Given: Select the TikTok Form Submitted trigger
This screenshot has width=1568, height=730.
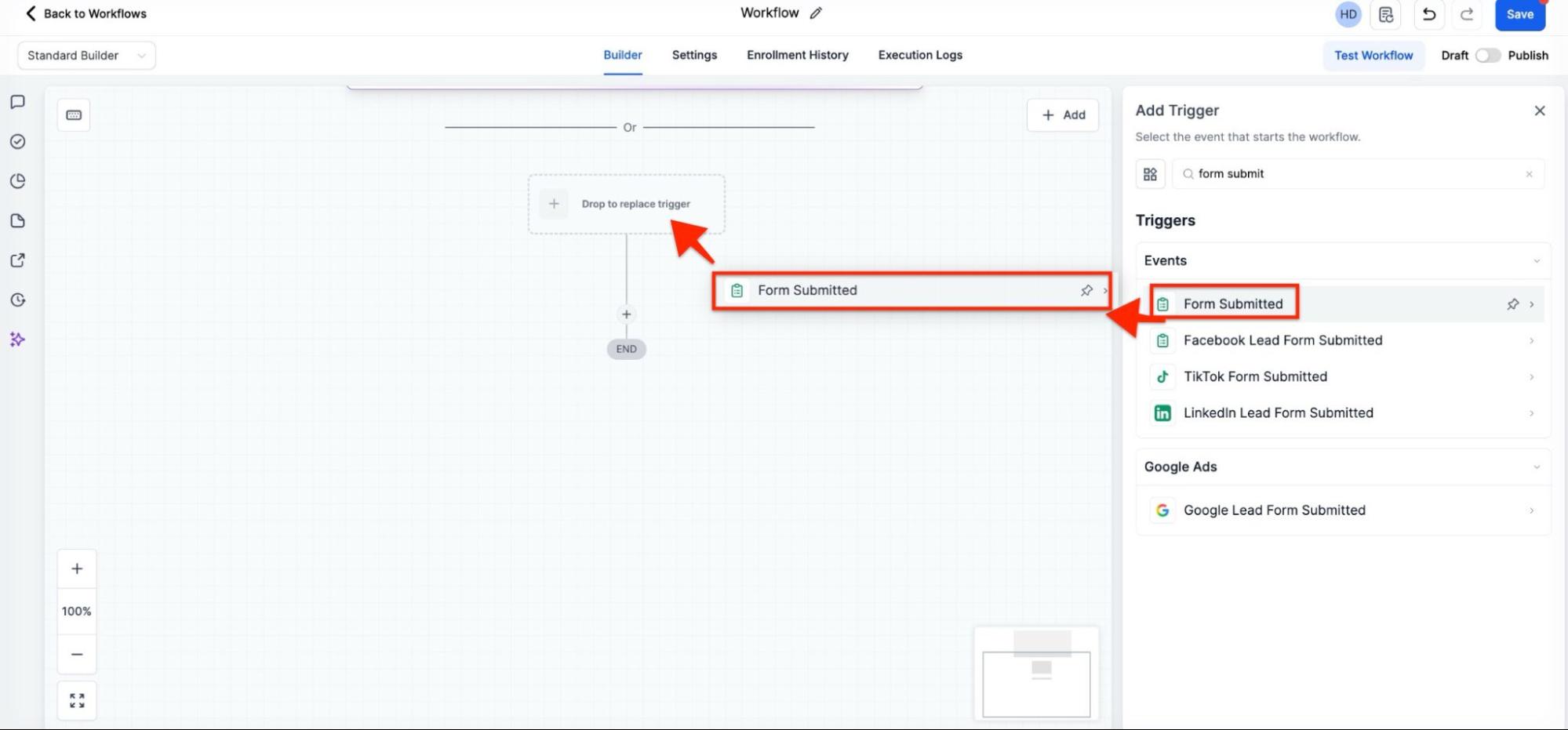Looking at the screenshot, I should click(1255, 376).
